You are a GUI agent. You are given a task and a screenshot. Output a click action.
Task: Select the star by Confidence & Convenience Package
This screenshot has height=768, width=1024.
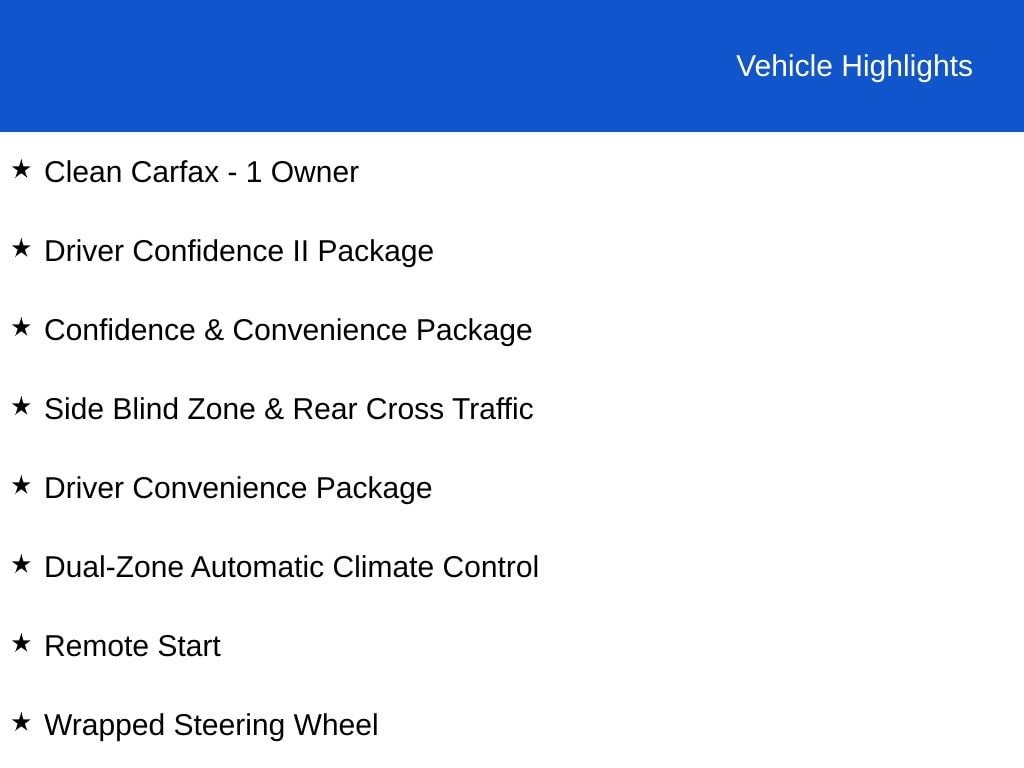tap(21, 327)
